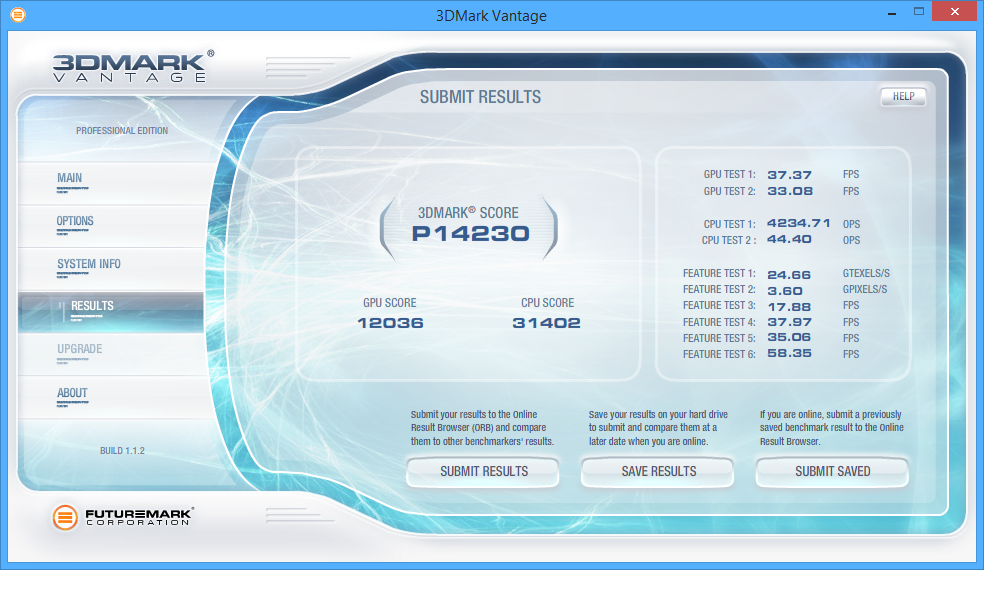Click the Build 1.1.2 version text
The image size is (984, 600).
122,451
